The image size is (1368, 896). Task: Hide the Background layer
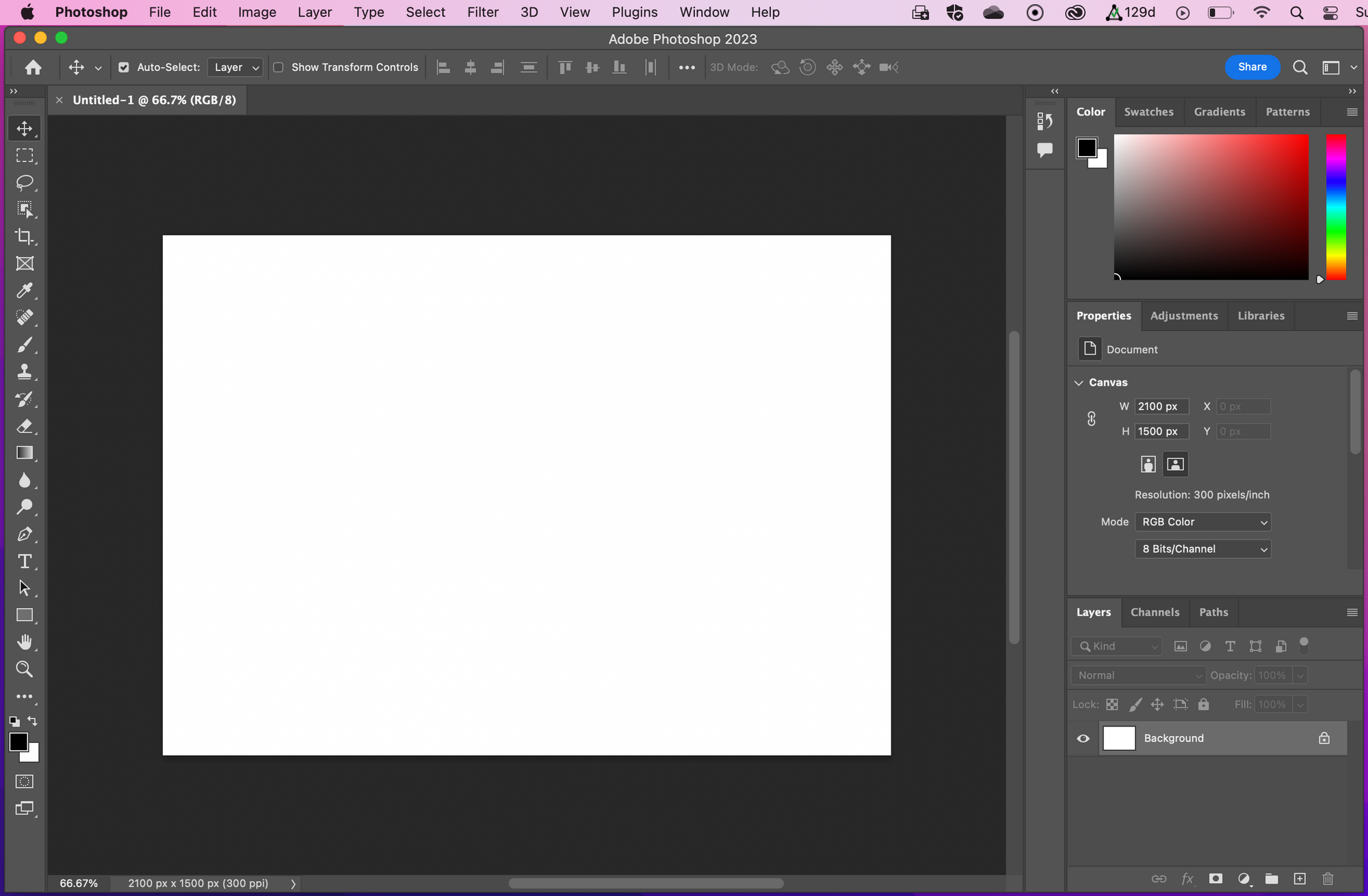point(1083,738)
